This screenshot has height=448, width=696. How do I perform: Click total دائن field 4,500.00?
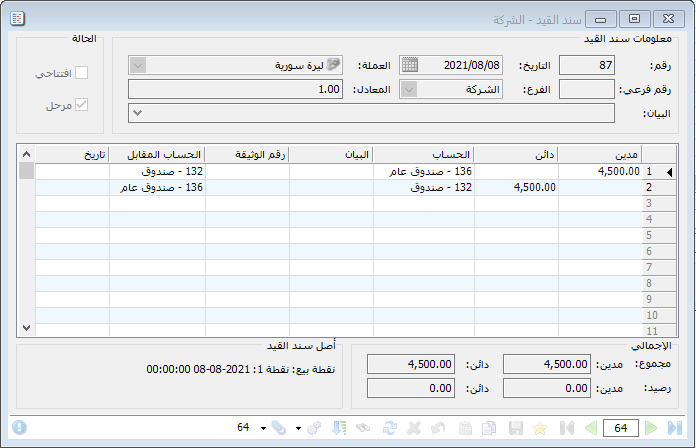[411, 364]
